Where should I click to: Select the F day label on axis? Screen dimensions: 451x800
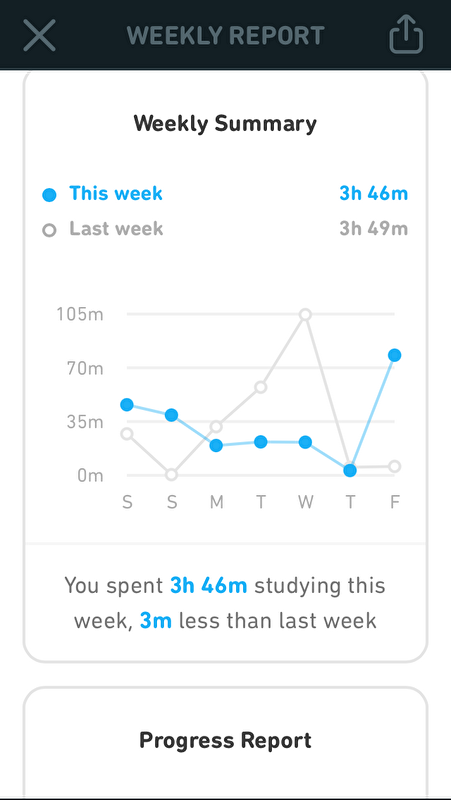coord(394,503)
